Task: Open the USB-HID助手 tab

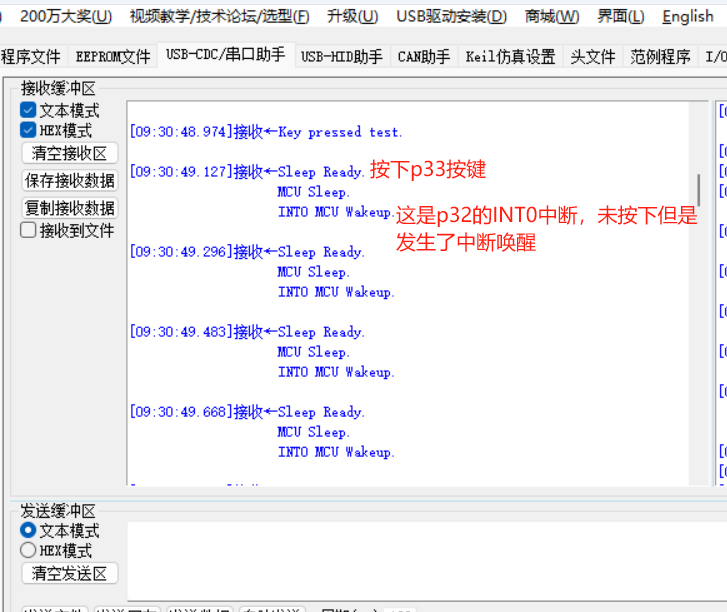Action: coord(342,57)
